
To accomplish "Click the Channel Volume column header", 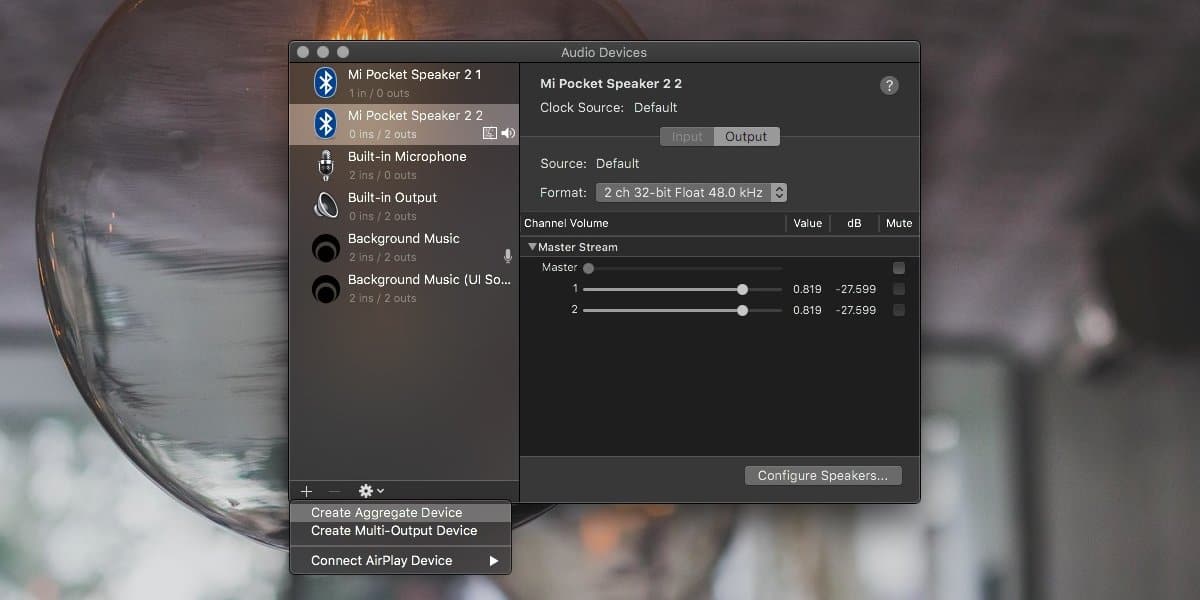I will [566, 223].
